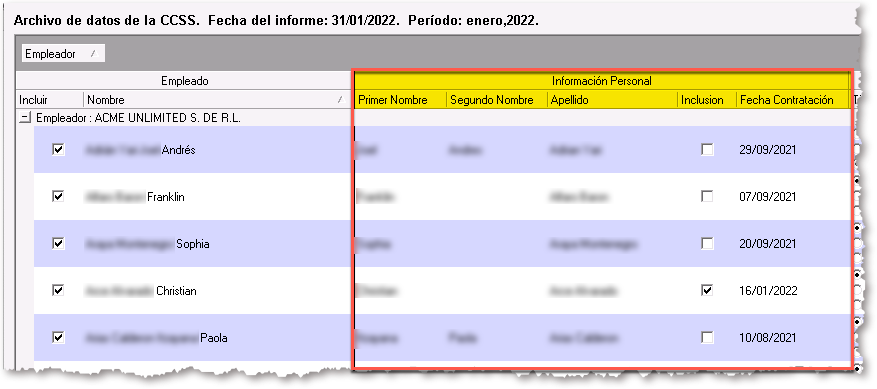
Task: Check Inclusion box dated 20/09/2021
Action: click(708, 243)
